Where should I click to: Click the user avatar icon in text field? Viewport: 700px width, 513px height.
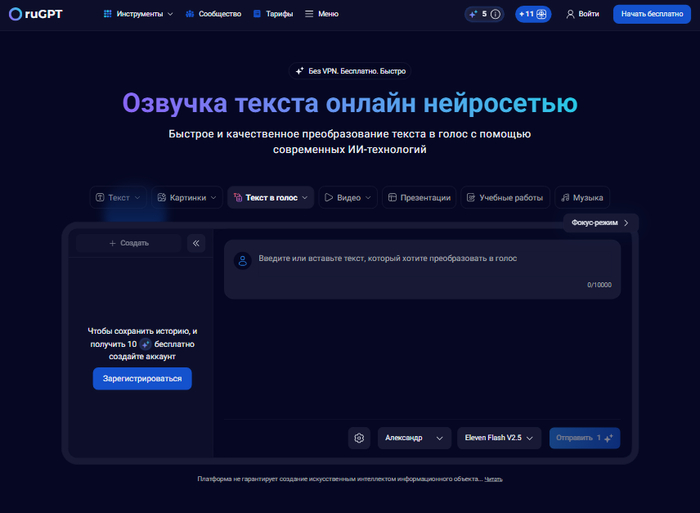[242, 260]
